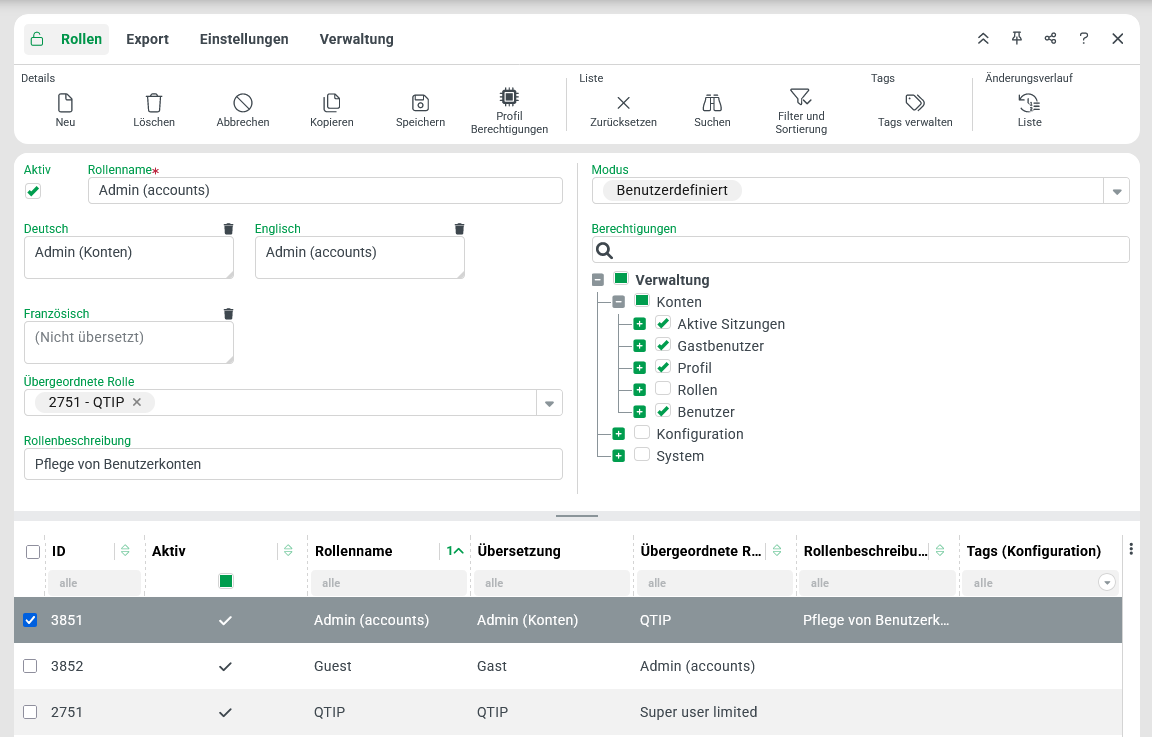Select the Guest role name cell
The width and height of the screenshot is (1152, 737).
333,666
